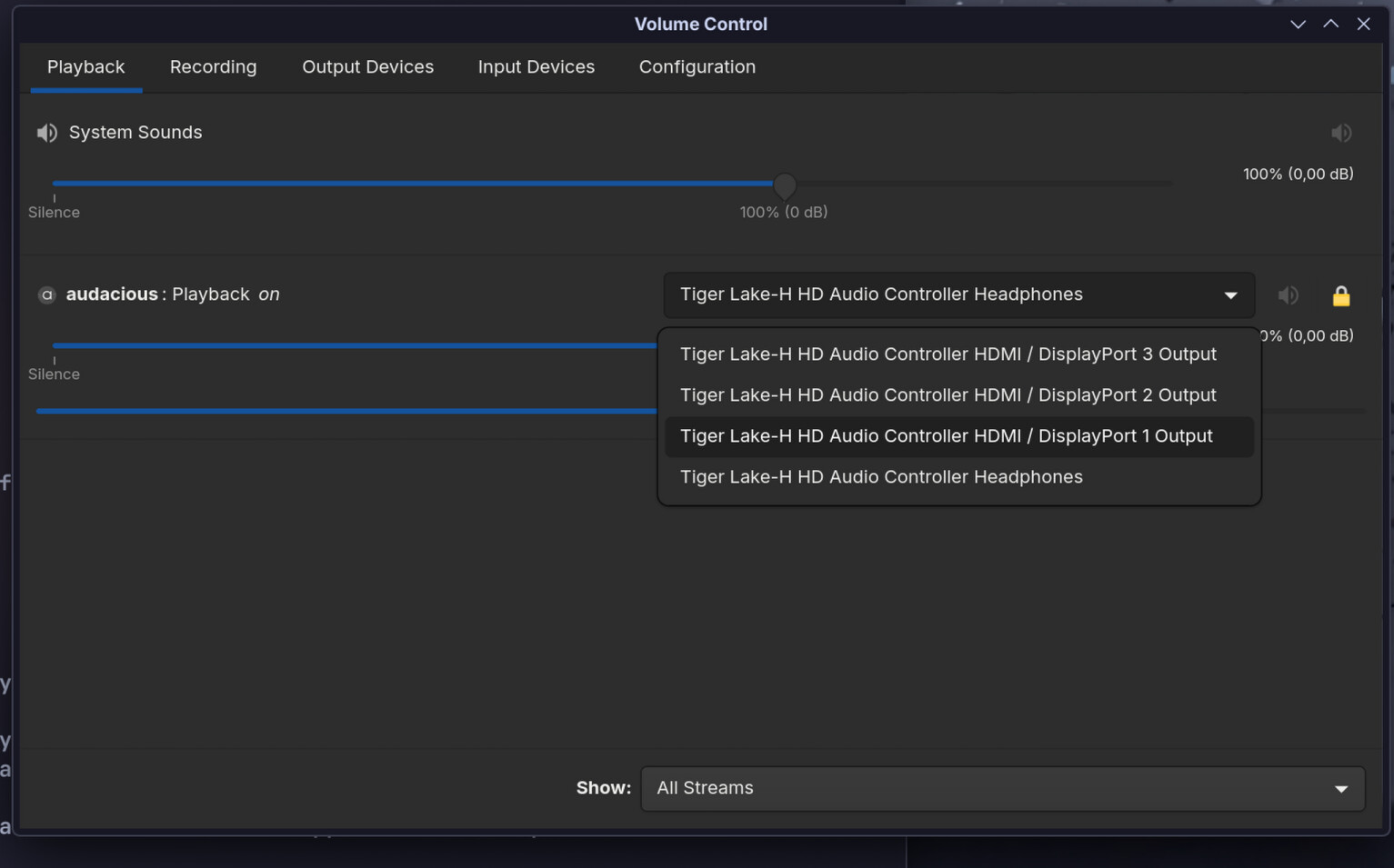Mute the audacious playback stream
Image resolution: width=1394 pixels, height=868 pixels.
[1288, 295]
